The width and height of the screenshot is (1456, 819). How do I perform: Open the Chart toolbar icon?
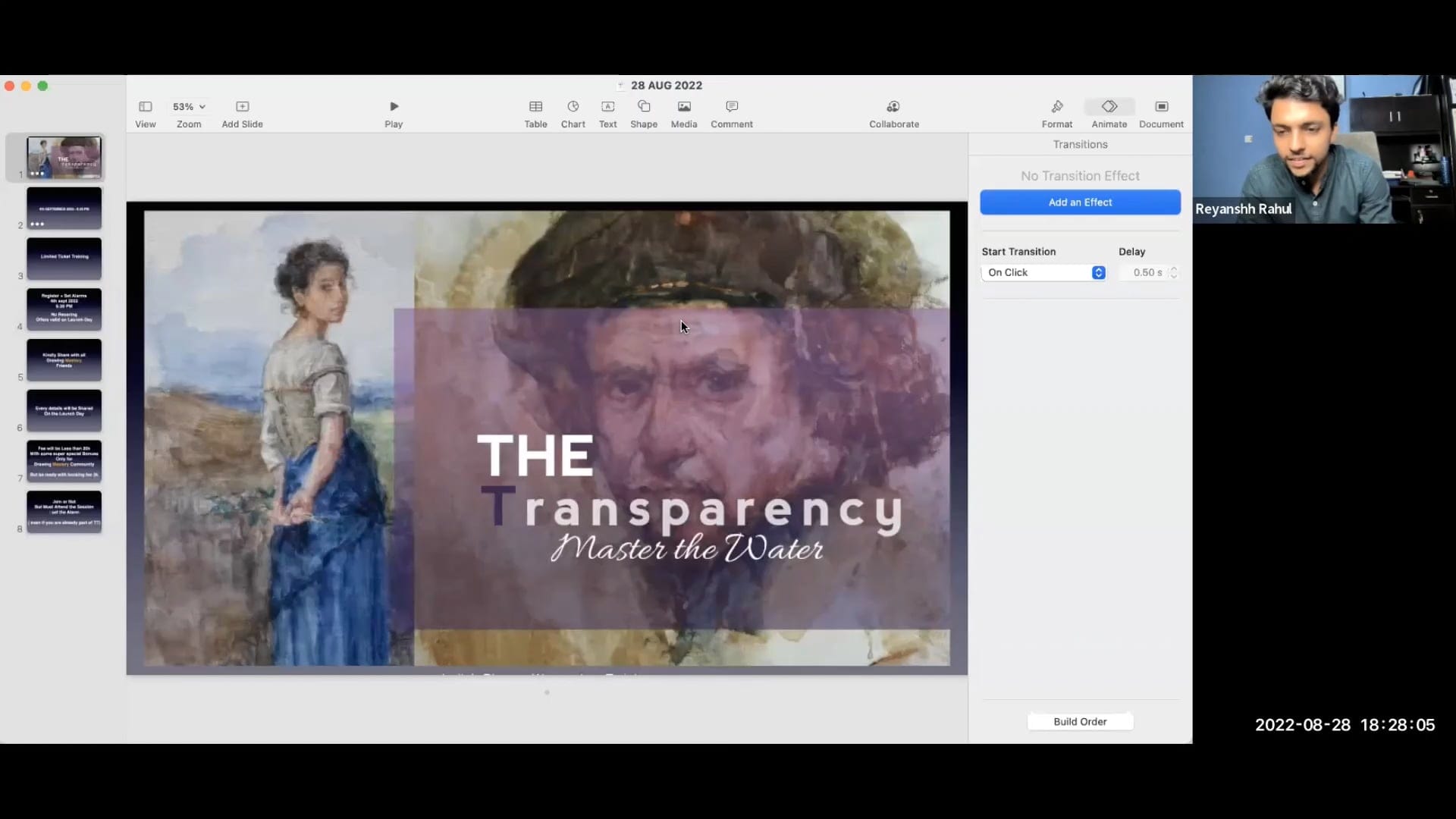(x=573, y=107)
